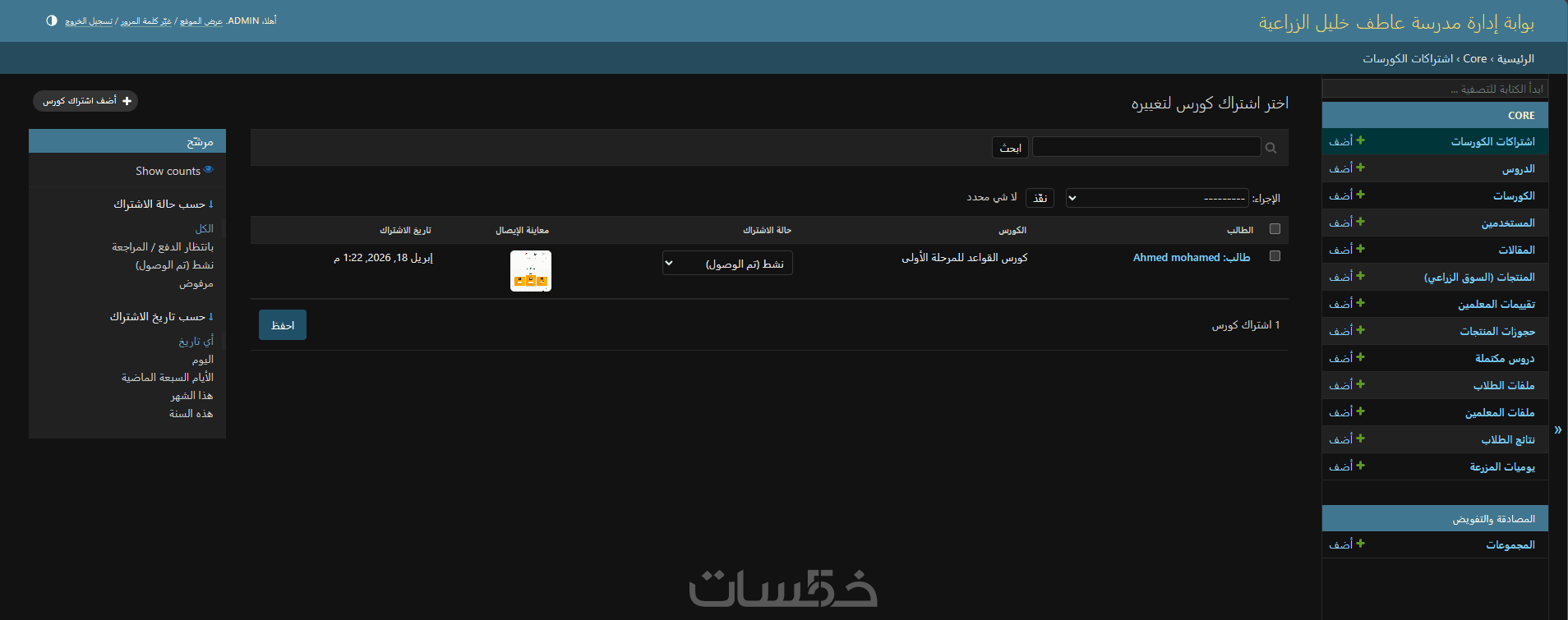Open the CORE section header link
This screenshot has width=1568, height=620.
(1521, 116)
